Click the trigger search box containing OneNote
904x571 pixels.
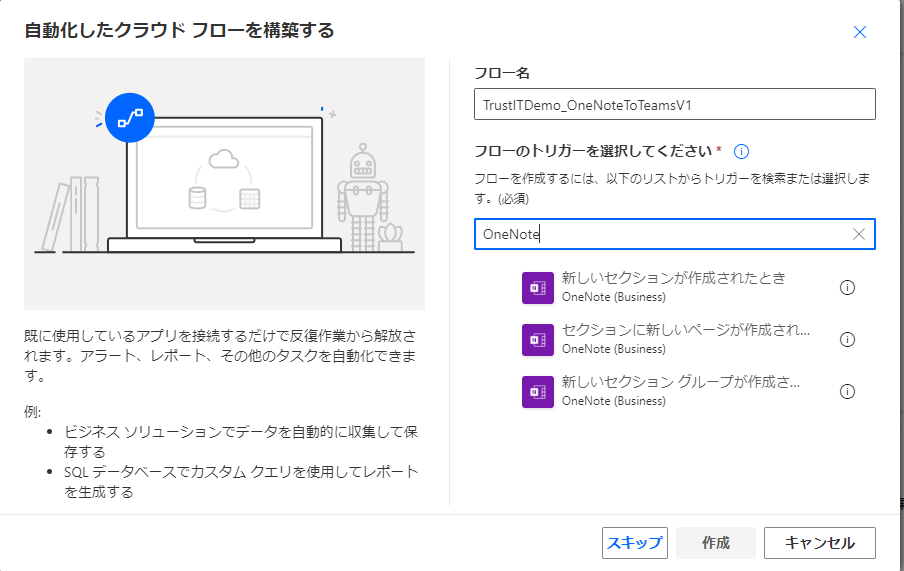[660, 234]
